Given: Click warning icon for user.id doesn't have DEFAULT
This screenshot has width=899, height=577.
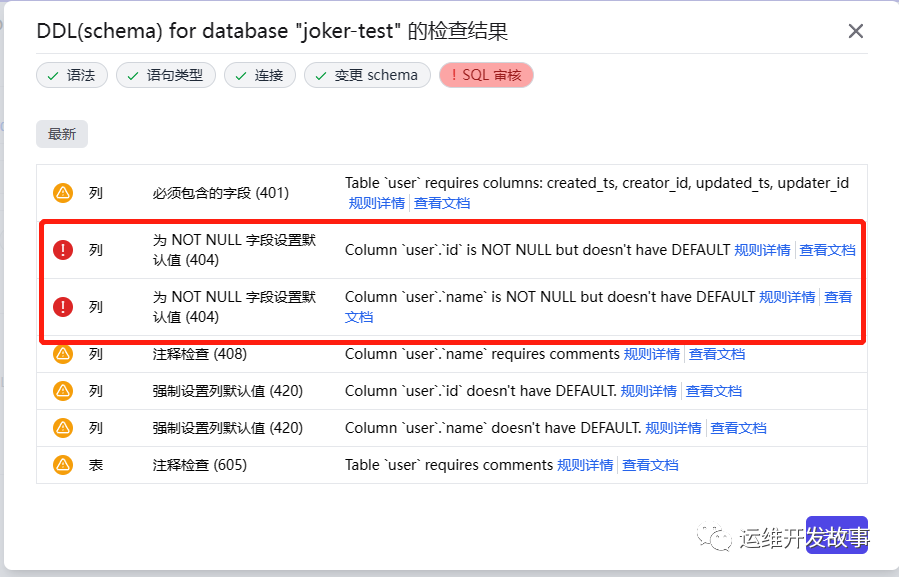Looking at the screenshot, I should click(63, 391).
